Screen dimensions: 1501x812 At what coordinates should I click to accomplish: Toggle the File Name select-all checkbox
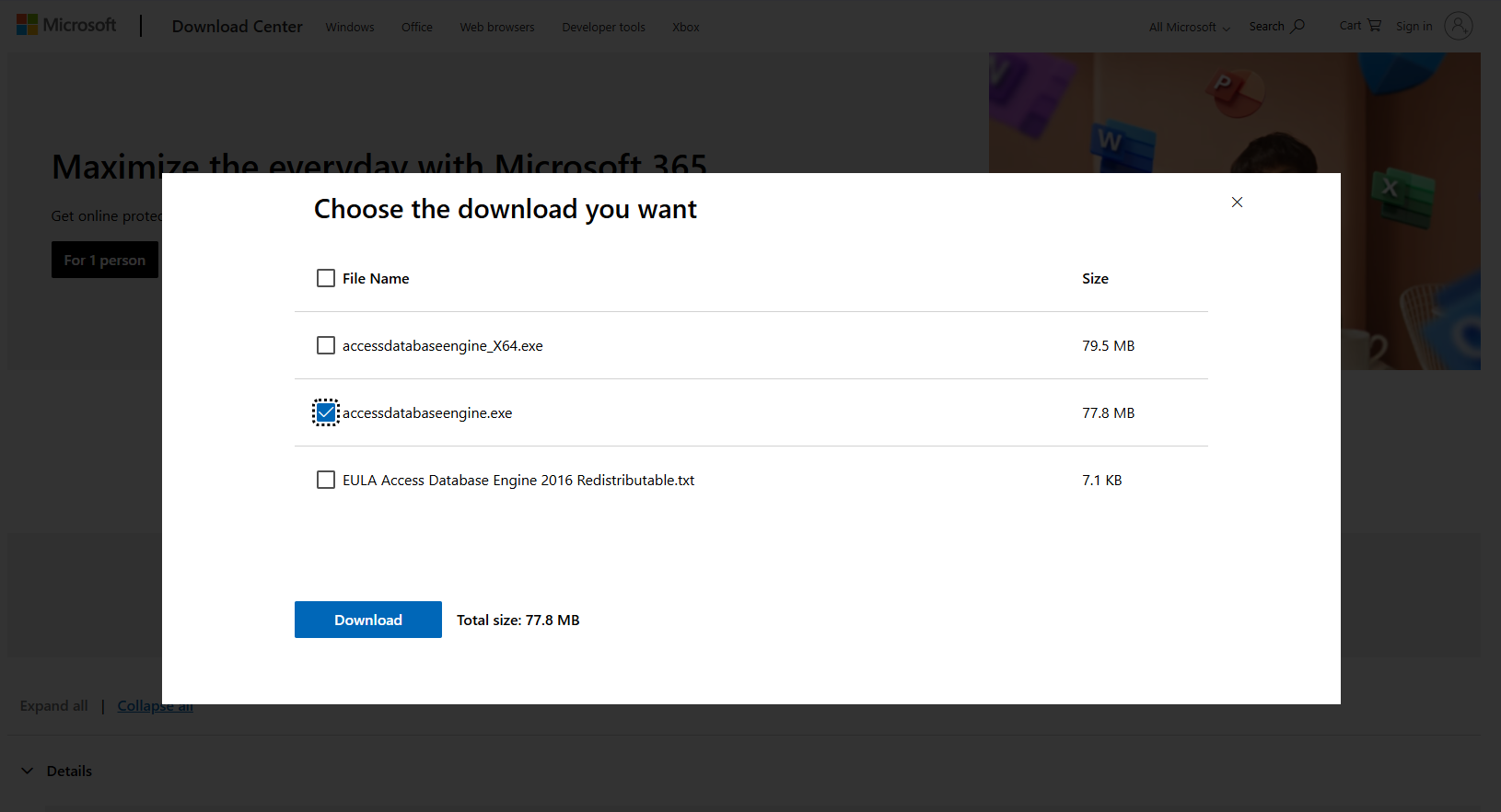tap(326, 278)
